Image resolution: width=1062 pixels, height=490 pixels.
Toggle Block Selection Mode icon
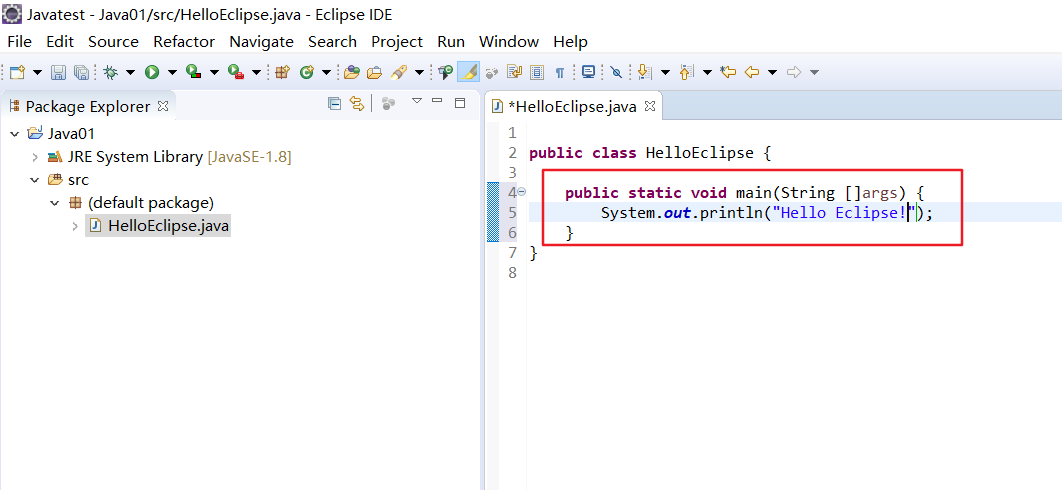tap(537, 72)
